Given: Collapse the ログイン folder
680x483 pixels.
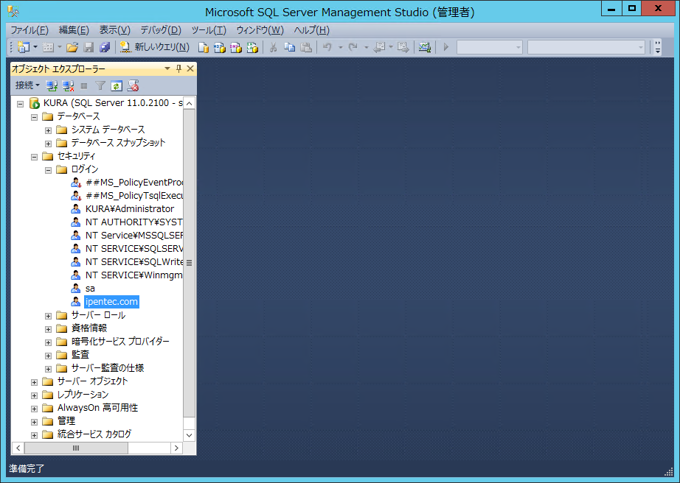Looking at the screenshot, I should [48, 170].
